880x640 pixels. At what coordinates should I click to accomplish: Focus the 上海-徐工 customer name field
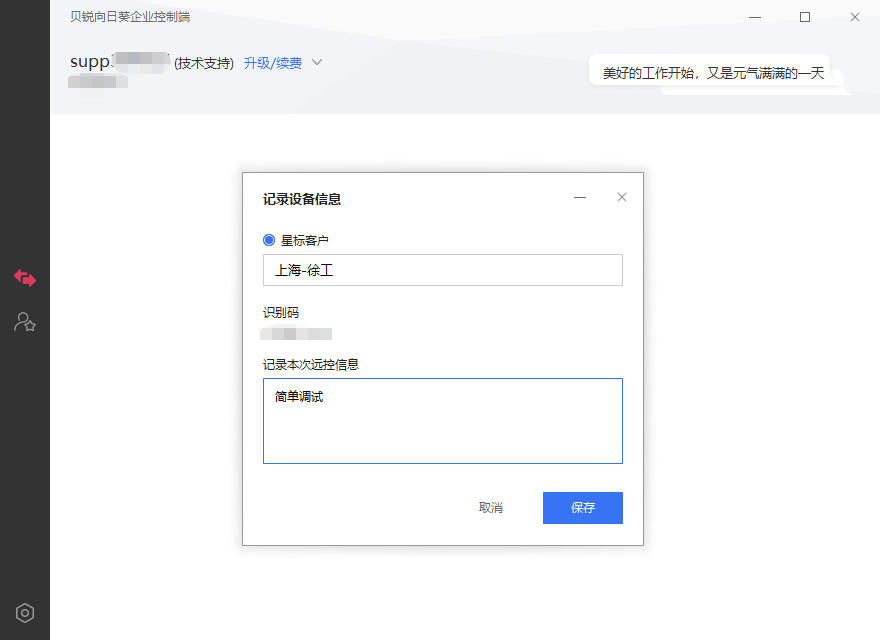443,270
